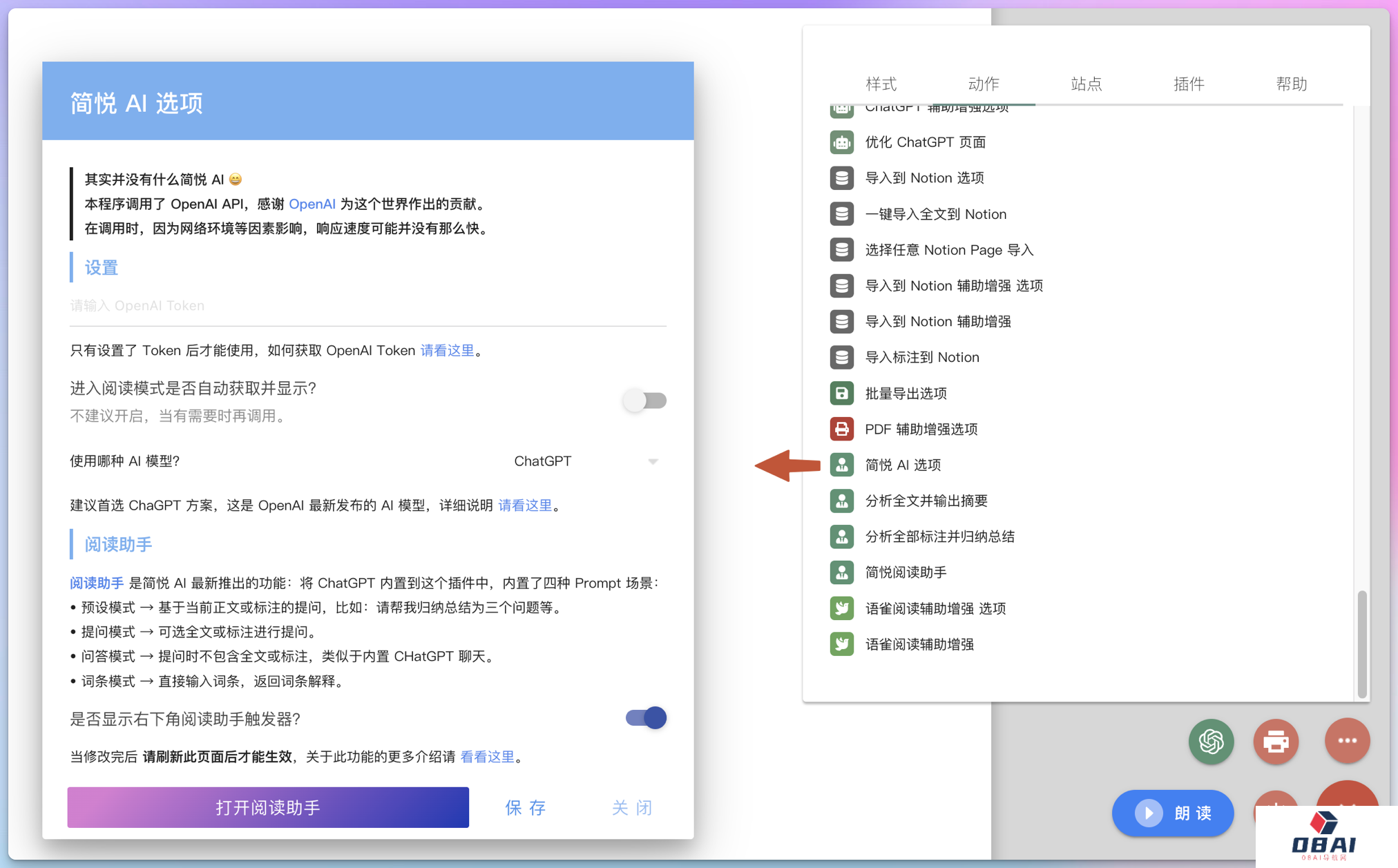Select 导入标注到 Notion text in list
This screenshot has width=1398, height=868.
(922, 358)
